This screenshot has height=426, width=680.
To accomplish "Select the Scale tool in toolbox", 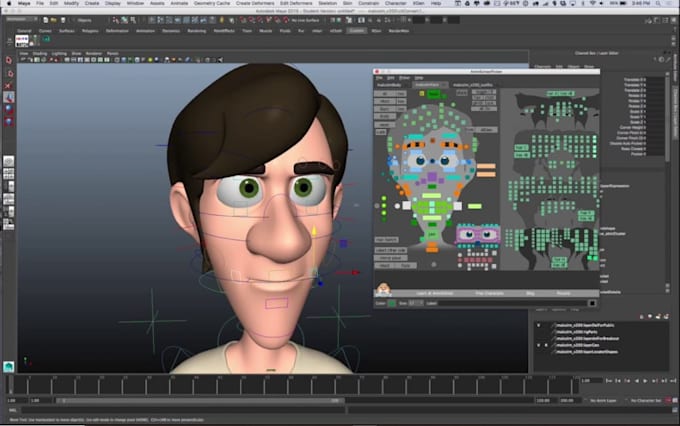I will click(9, 121).
